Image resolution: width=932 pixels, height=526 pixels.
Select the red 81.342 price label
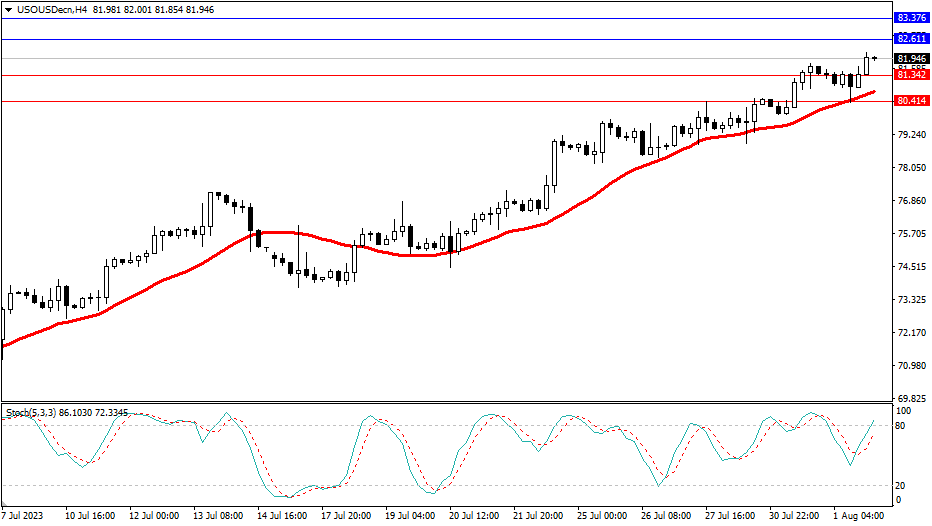pos(911,75)
